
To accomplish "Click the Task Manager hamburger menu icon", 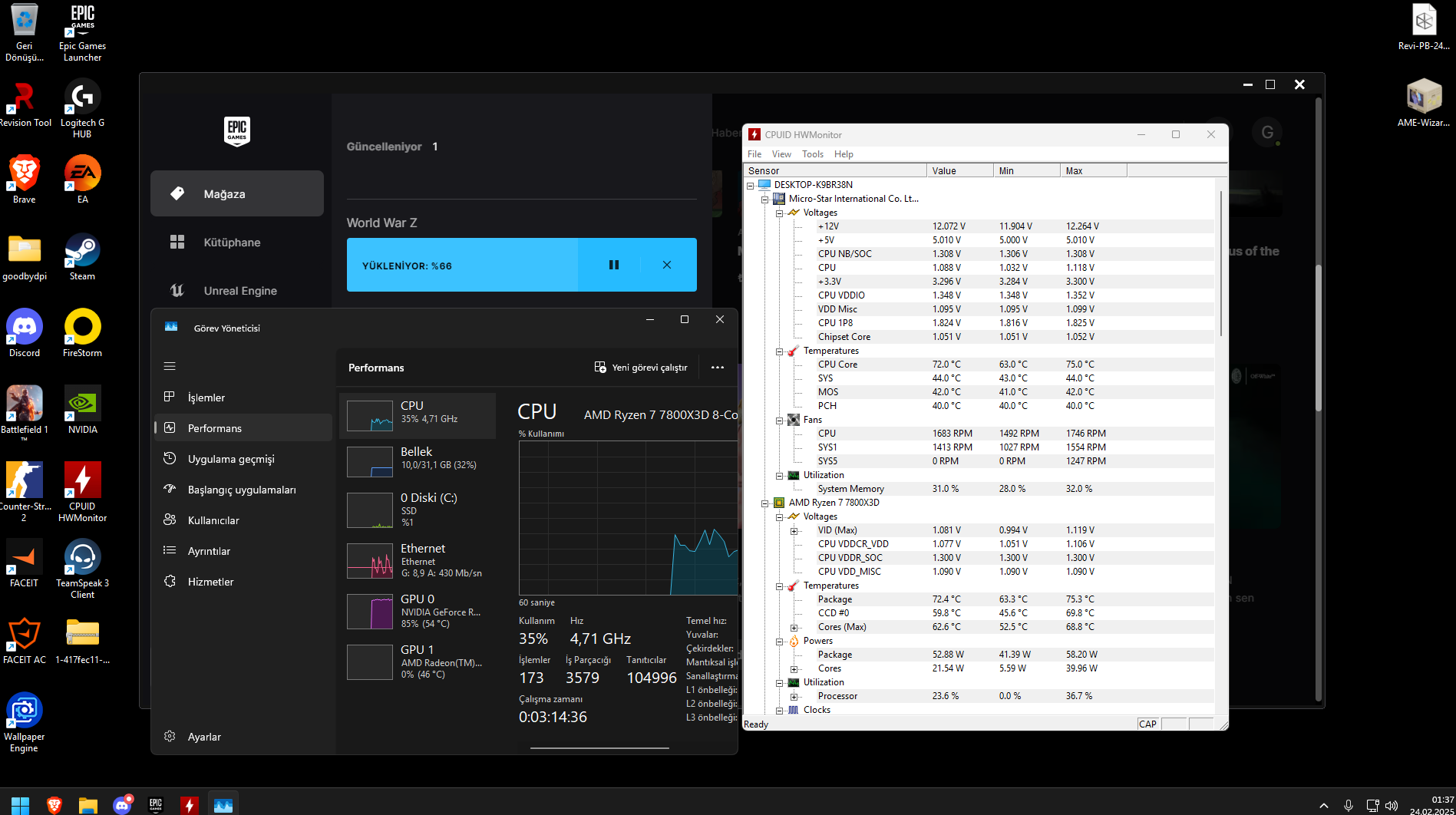I will click(170, 366).
